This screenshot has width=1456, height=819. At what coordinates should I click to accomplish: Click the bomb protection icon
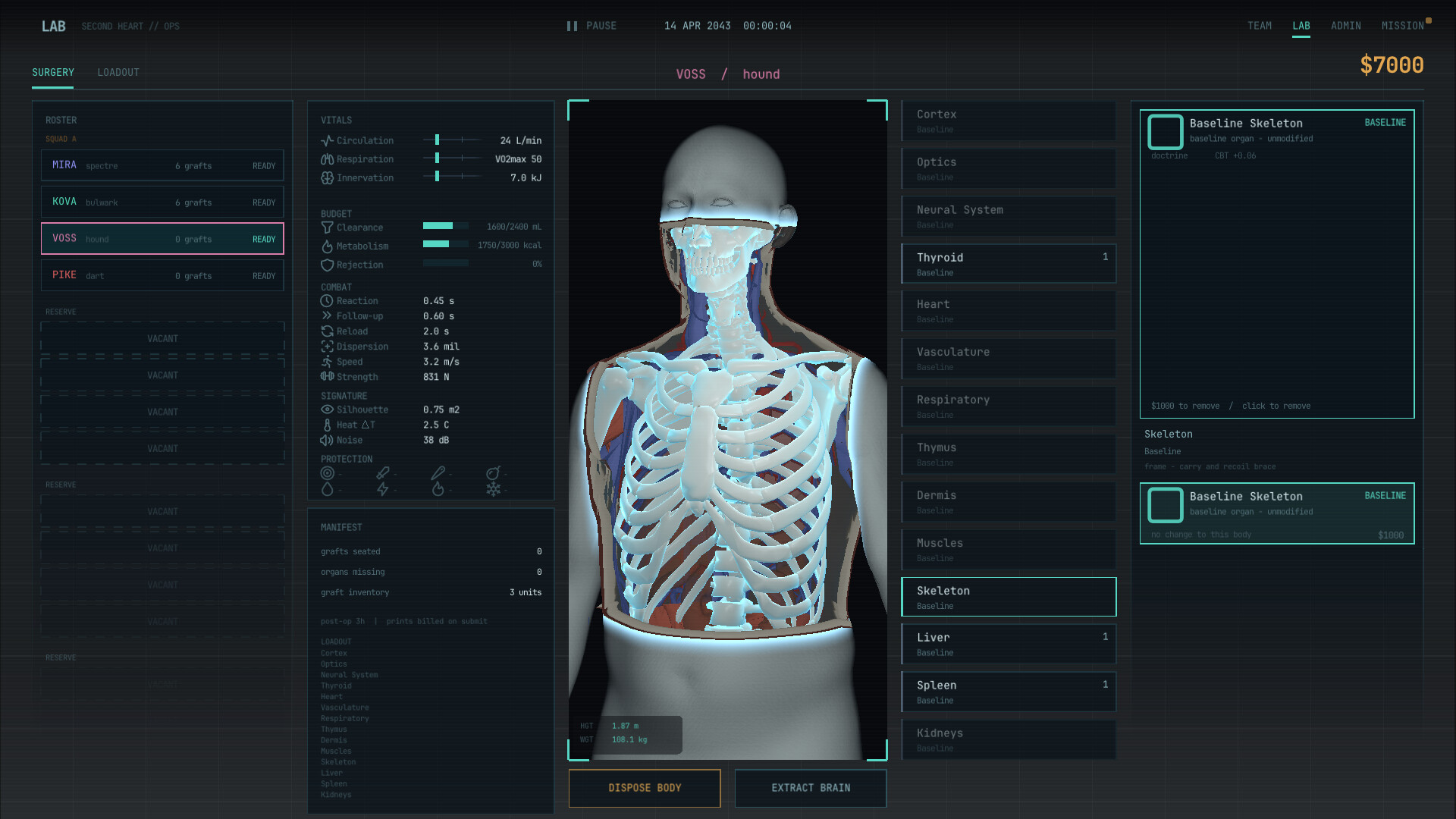click(x=493, y=473)
